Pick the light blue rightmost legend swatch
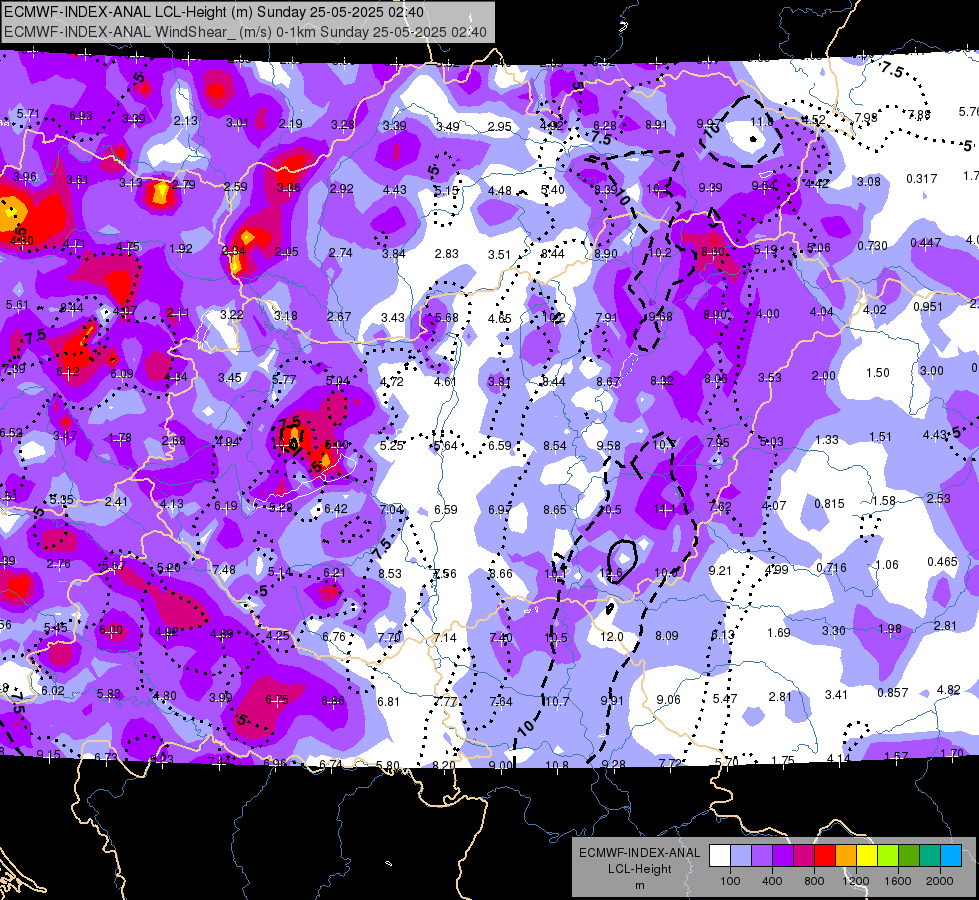 (x=951, y=856)
